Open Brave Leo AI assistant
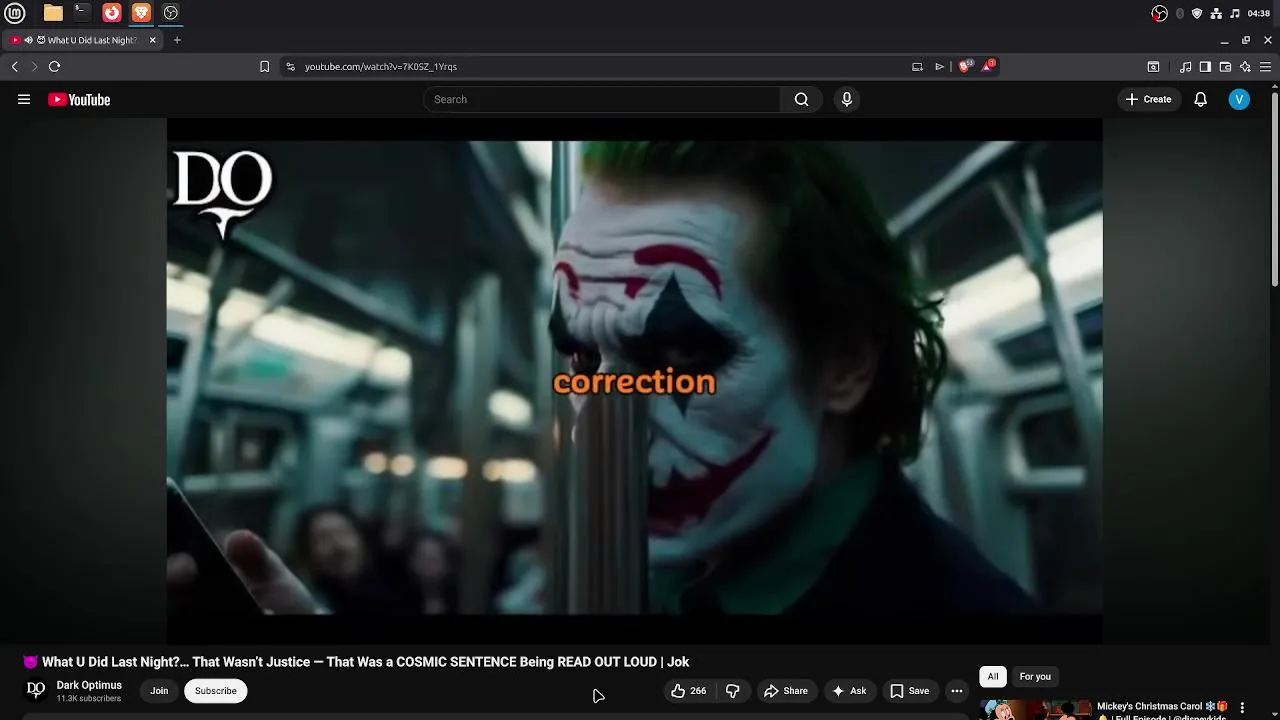Viewport: 1280px width, 720px height. click(1245, 66)
